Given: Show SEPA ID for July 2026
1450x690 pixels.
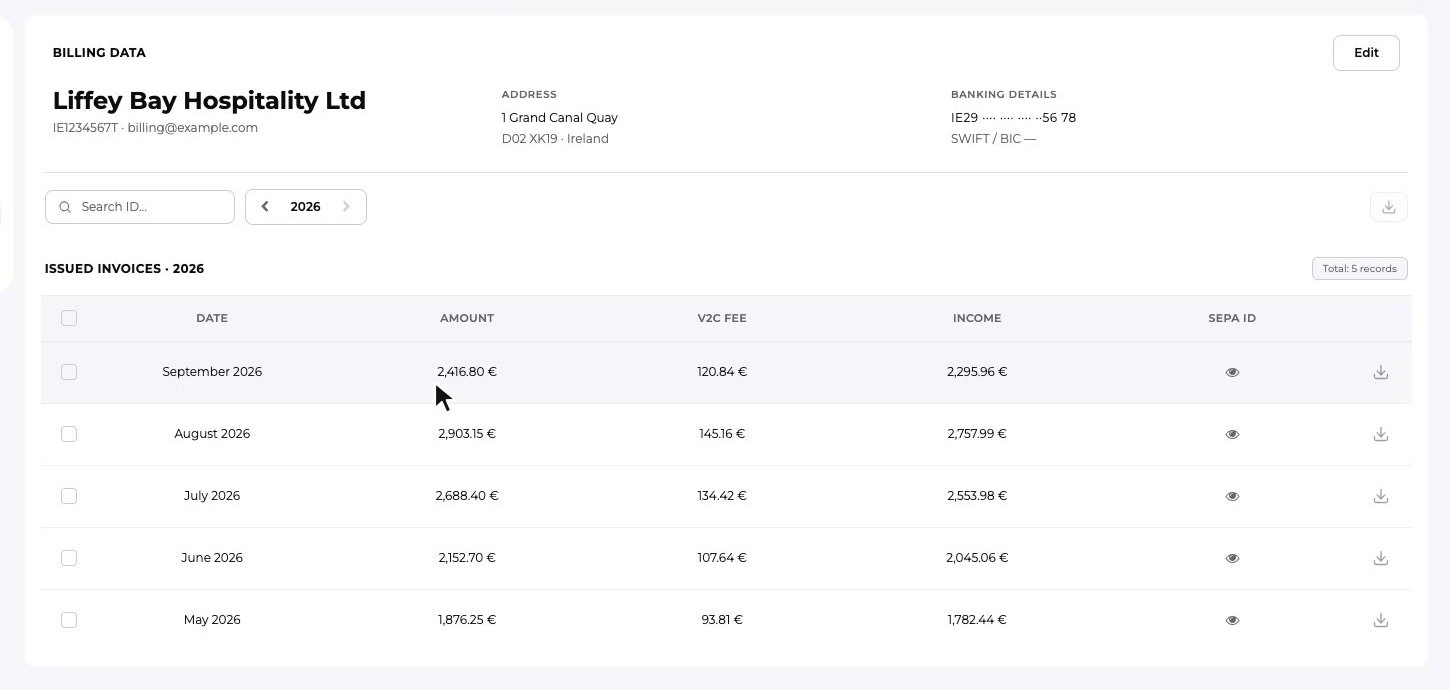Looking at the screenshot, I should pos(1232,496).
